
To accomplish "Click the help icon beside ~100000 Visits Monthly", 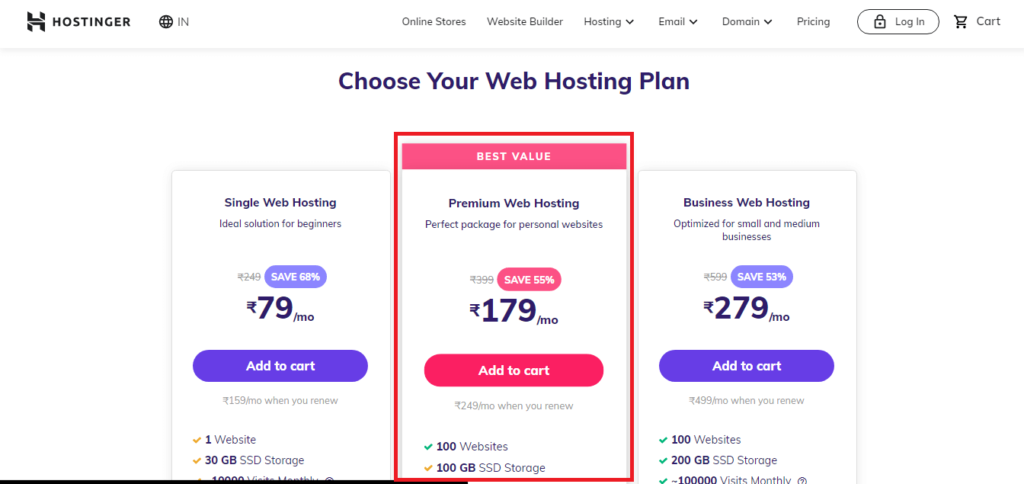I will pos(802,480).
